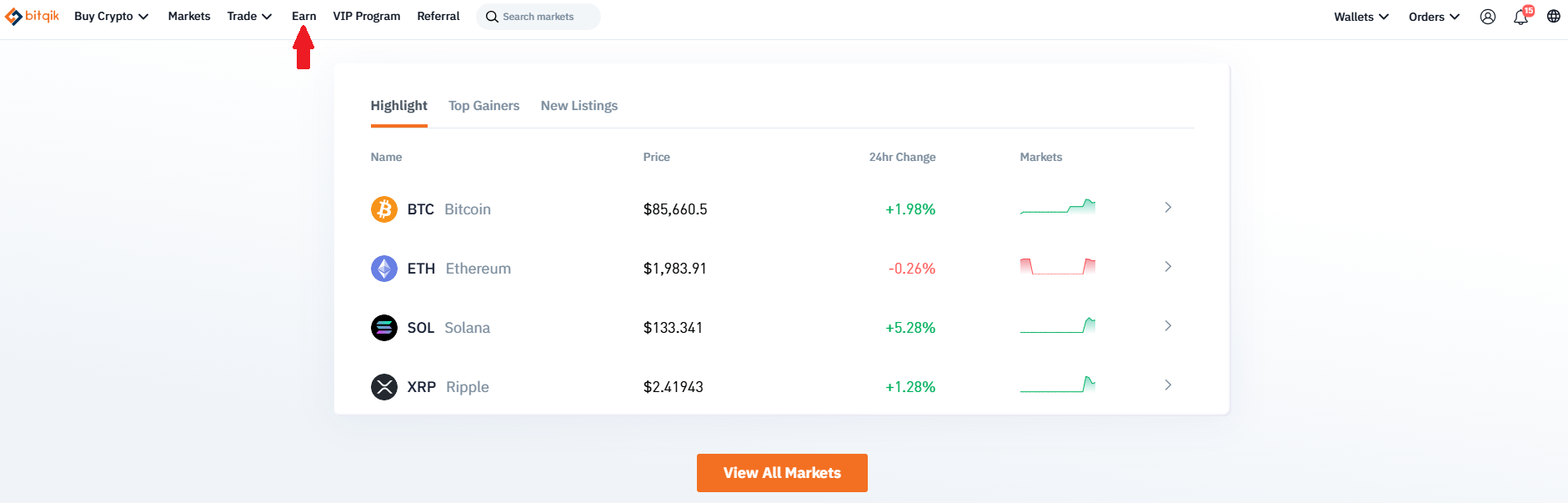Open the BTC market sparkline chart
Screen dimensions: 1568x503
1058,207
